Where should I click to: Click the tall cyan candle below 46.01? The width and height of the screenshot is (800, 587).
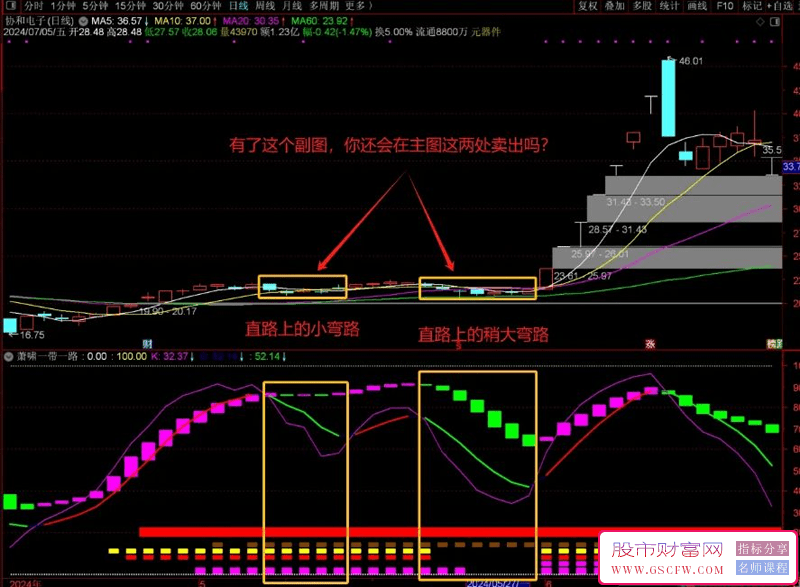pyautogui.click(x=668, y=98)
